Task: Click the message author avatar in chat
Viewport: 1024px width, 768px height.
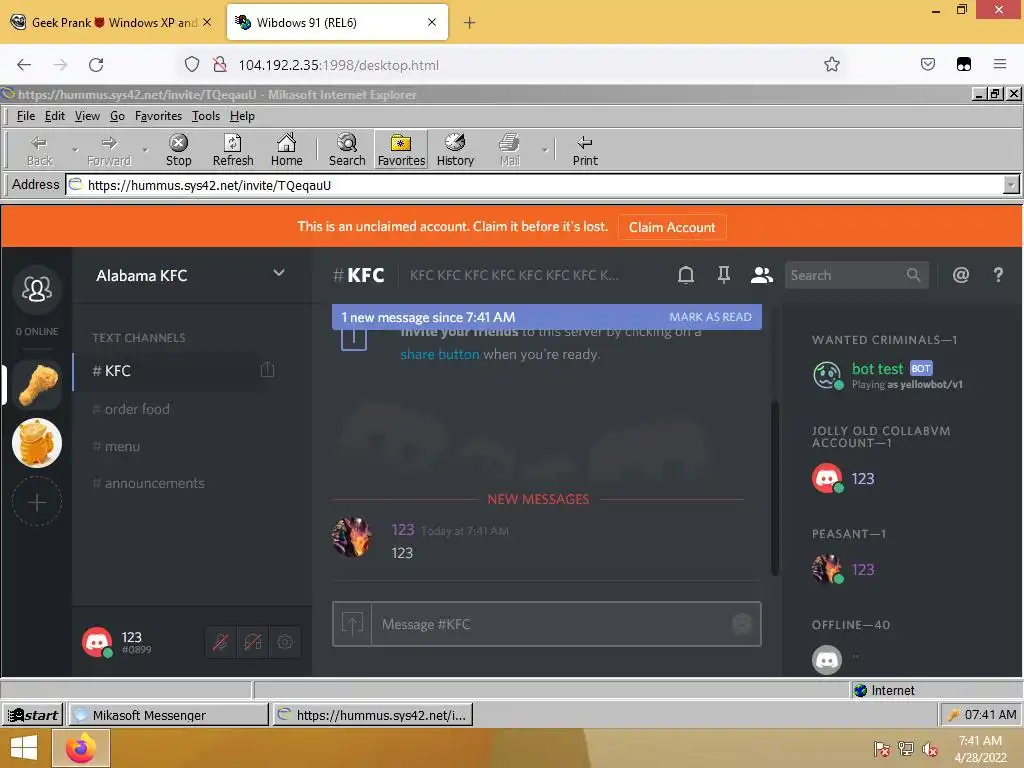Action: coord(352,537)
